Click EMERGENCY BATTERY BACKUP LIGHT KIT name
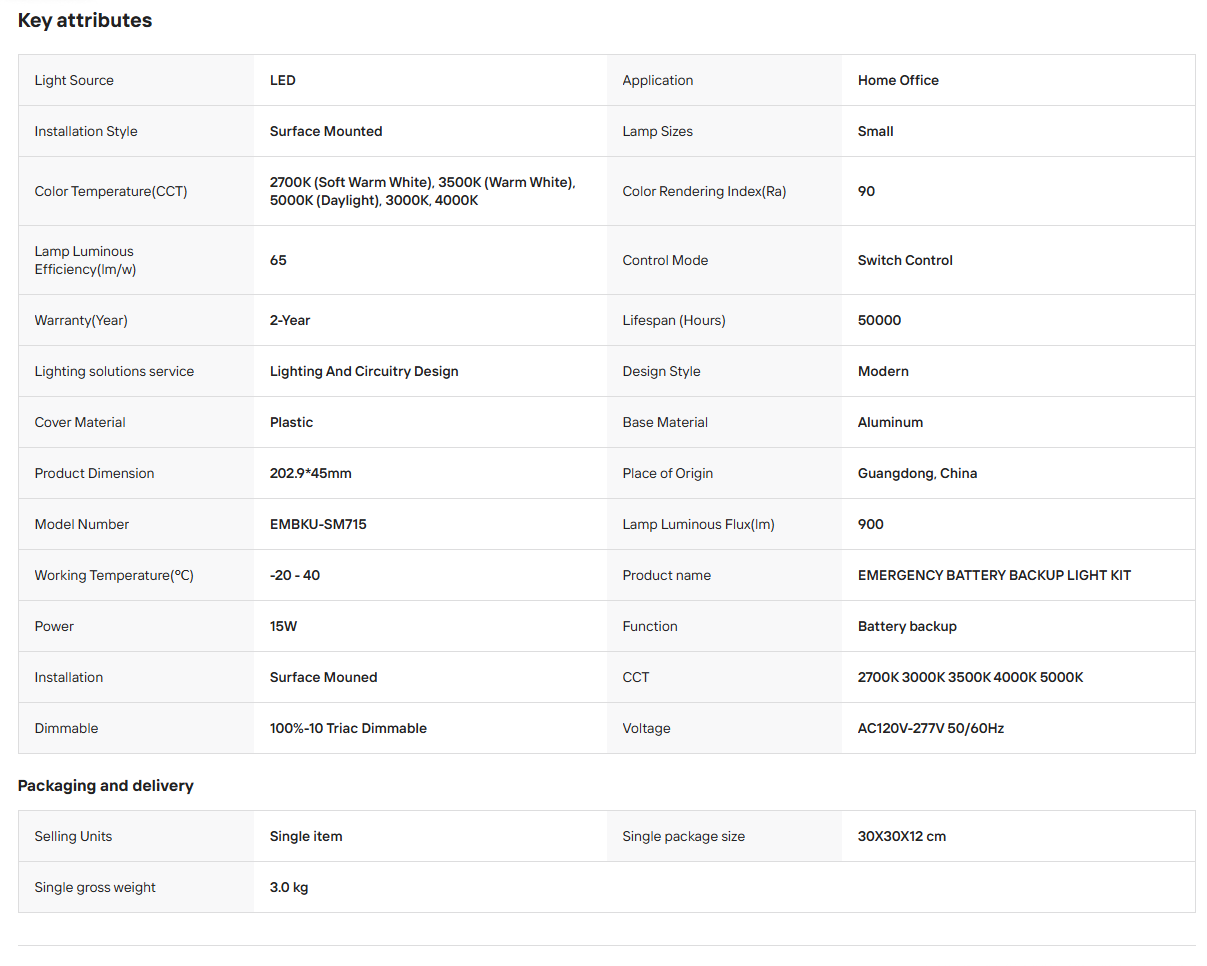 (994, 575)
